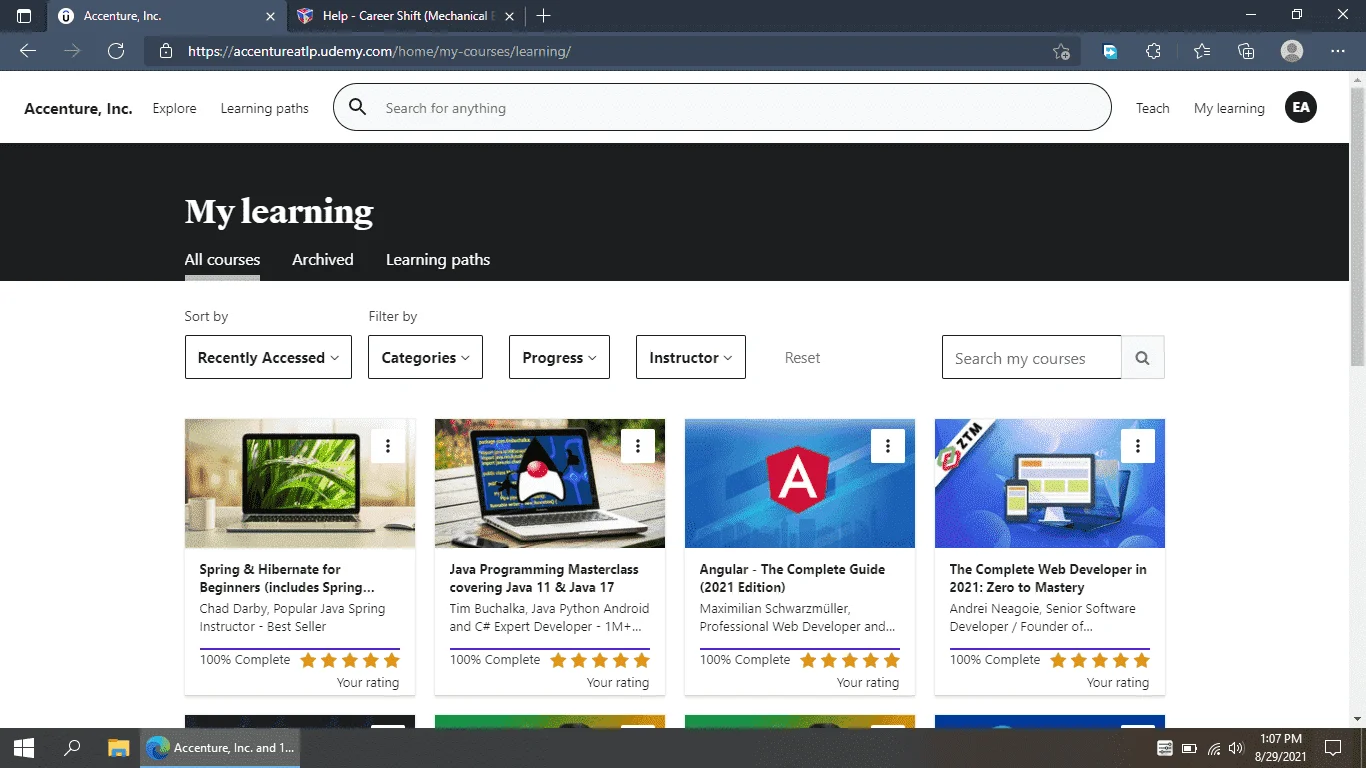
Task: Open the blue extension icon in toolbar
Action: 1110,51
